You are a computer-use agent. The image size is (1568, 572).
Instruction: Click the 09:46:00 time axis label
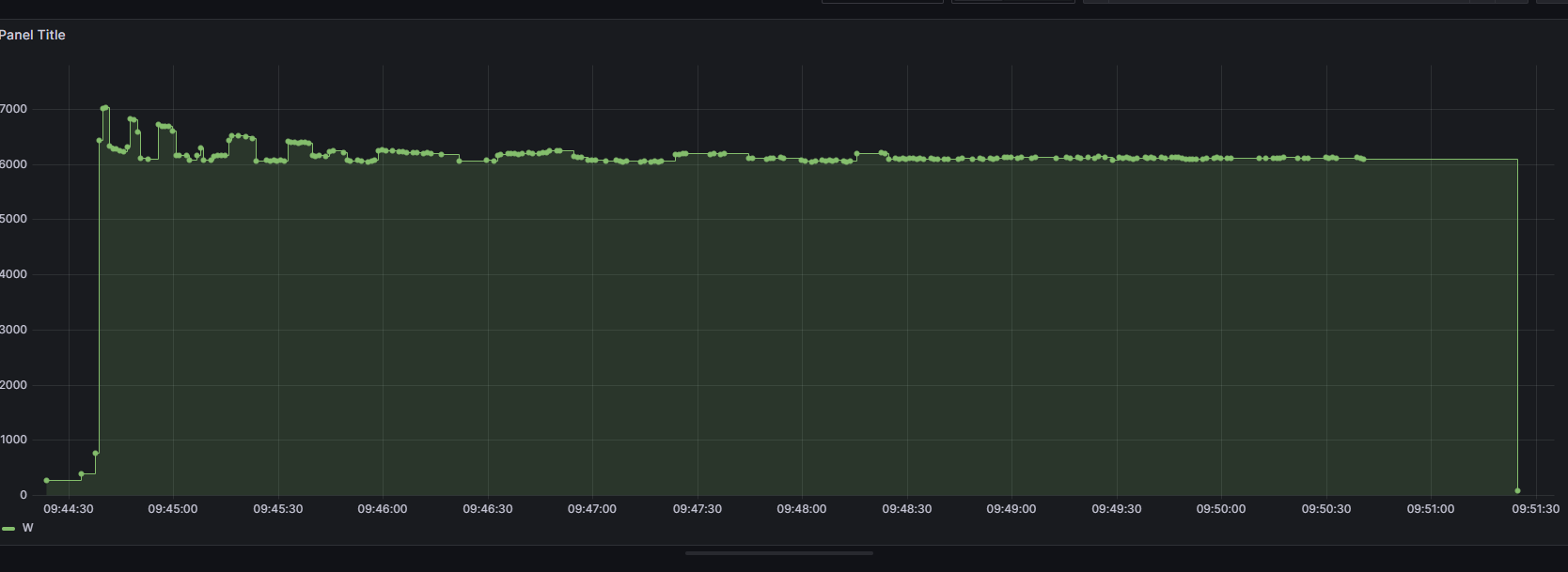pos(383,509)
